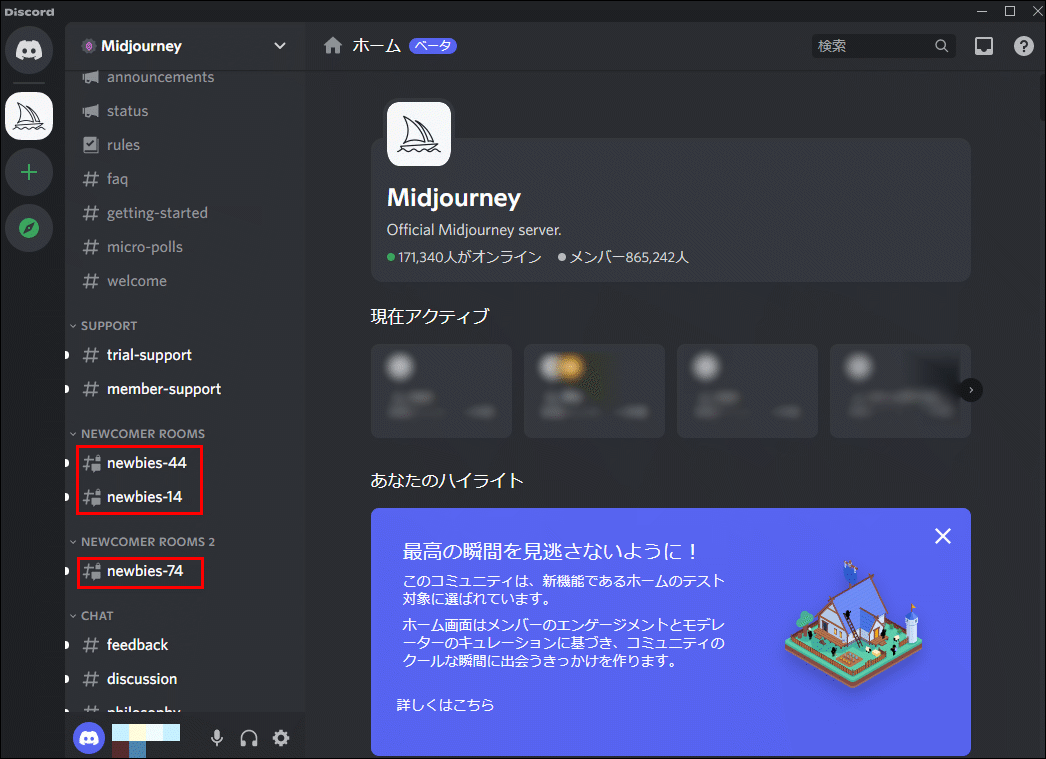Collapse the NEWCOMER ROOMS 2 category
Image resolution: width=1046 pixels, height=759 pixels.
click(143, 542)
